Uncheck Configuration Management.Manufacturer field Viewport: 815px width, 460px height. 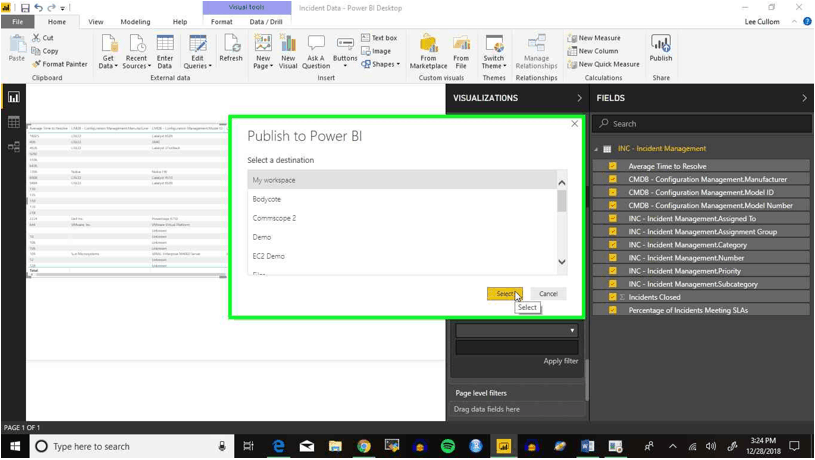pyautogui.click(x=613, y=179)
